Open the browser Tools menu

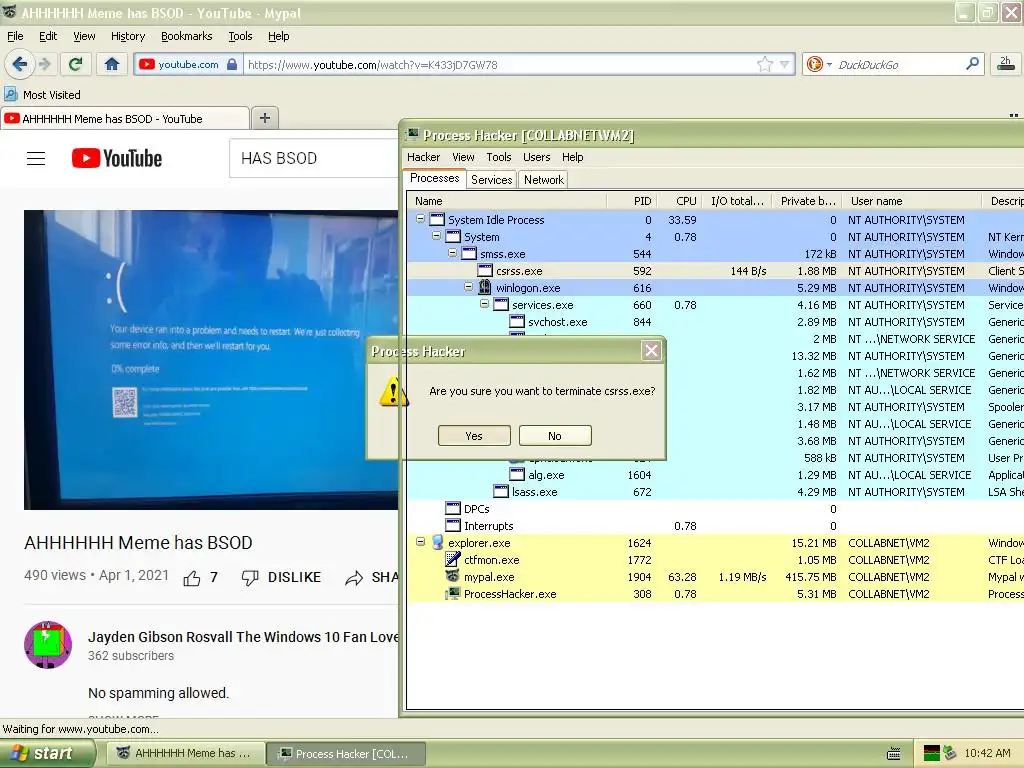coord(240,36)
